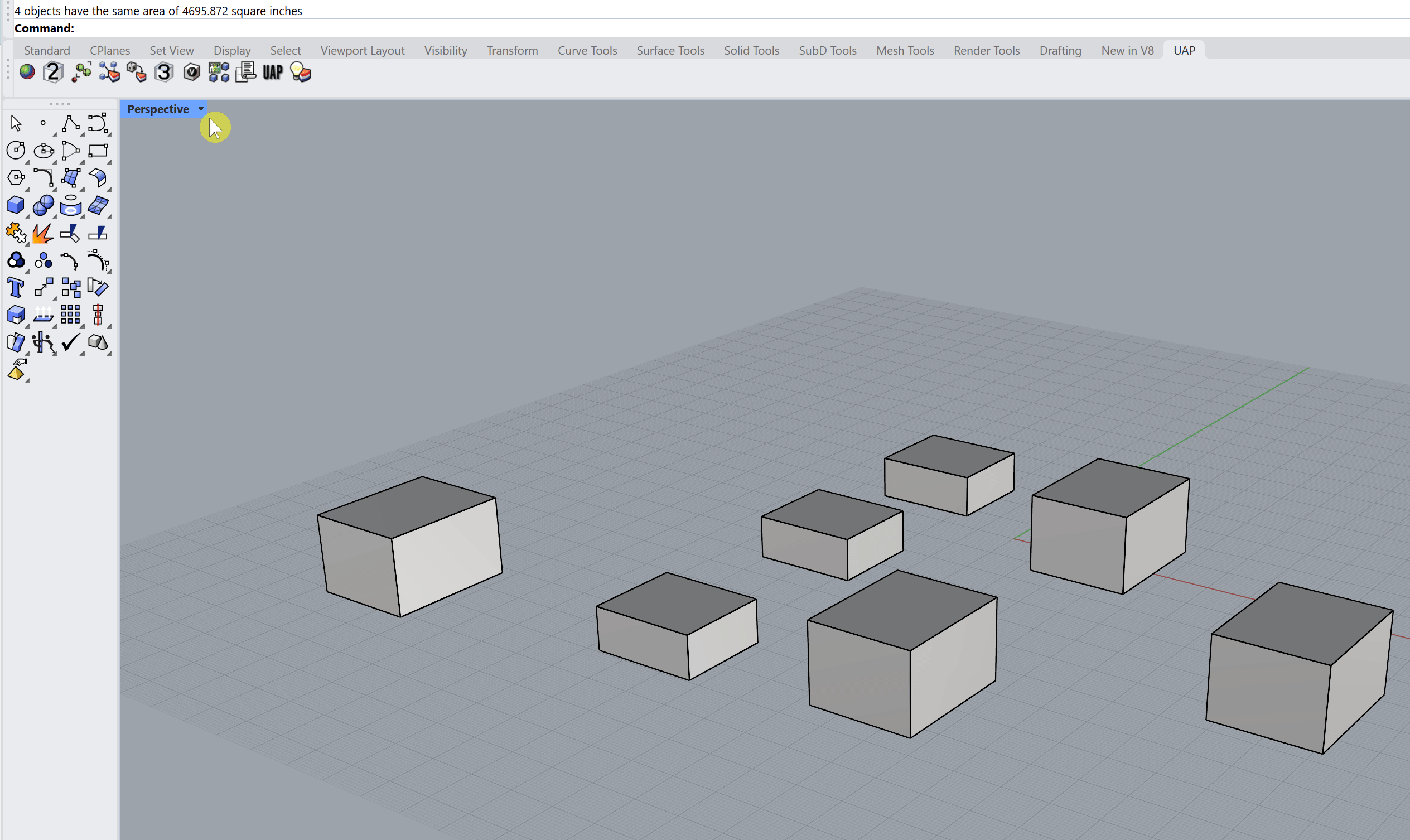Open the Set View tab

[x=172, y=50]
